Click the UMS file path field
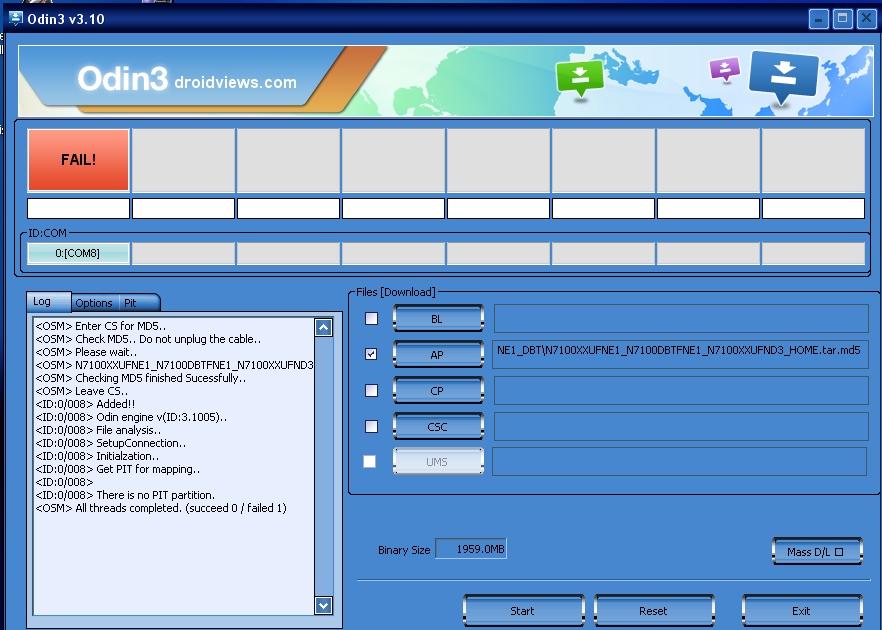Screen dimensions: 882x630 [x=680, y=462]
